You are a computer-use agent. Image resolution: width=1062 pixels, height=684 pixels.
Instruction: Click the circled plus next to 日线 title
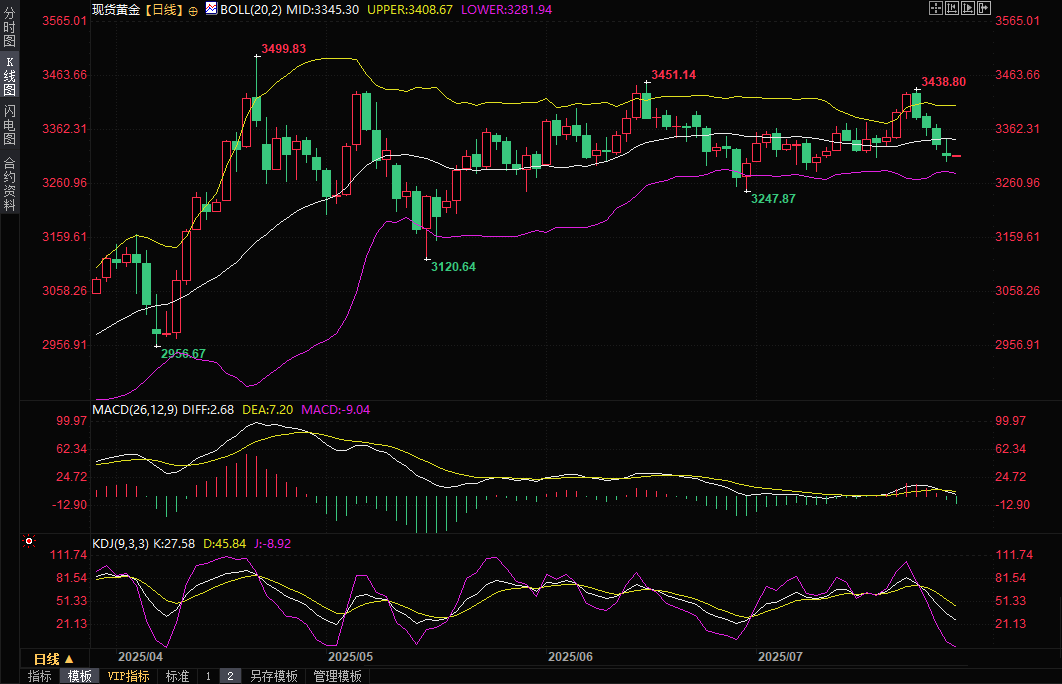(193, 10)
